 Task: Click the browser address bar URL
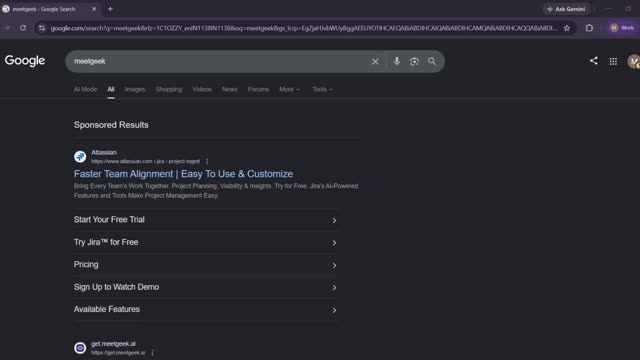pyautogui.click(x=303, y=28)
